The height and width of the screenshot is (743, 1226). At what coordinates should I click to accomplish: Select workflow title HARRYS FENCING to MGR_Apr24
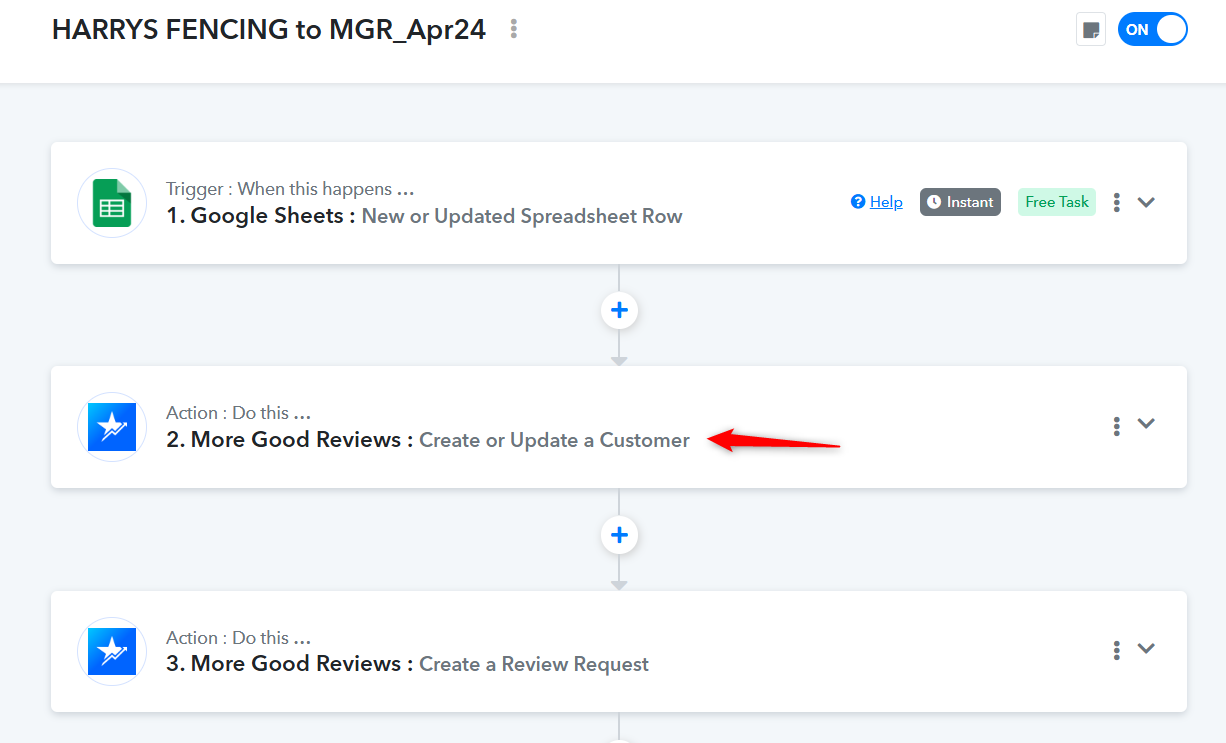click(x=269, y=30)
